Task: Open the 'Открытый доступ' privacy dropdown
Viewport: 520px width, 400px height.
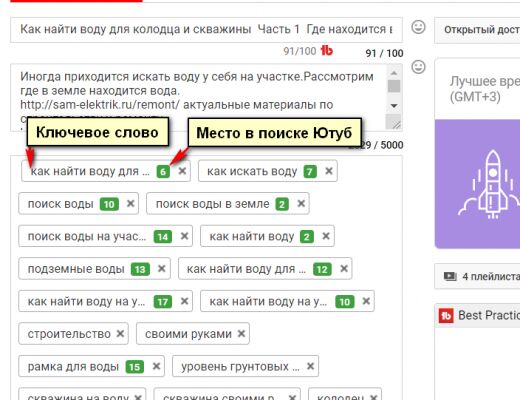Action: tap(477, 30)
